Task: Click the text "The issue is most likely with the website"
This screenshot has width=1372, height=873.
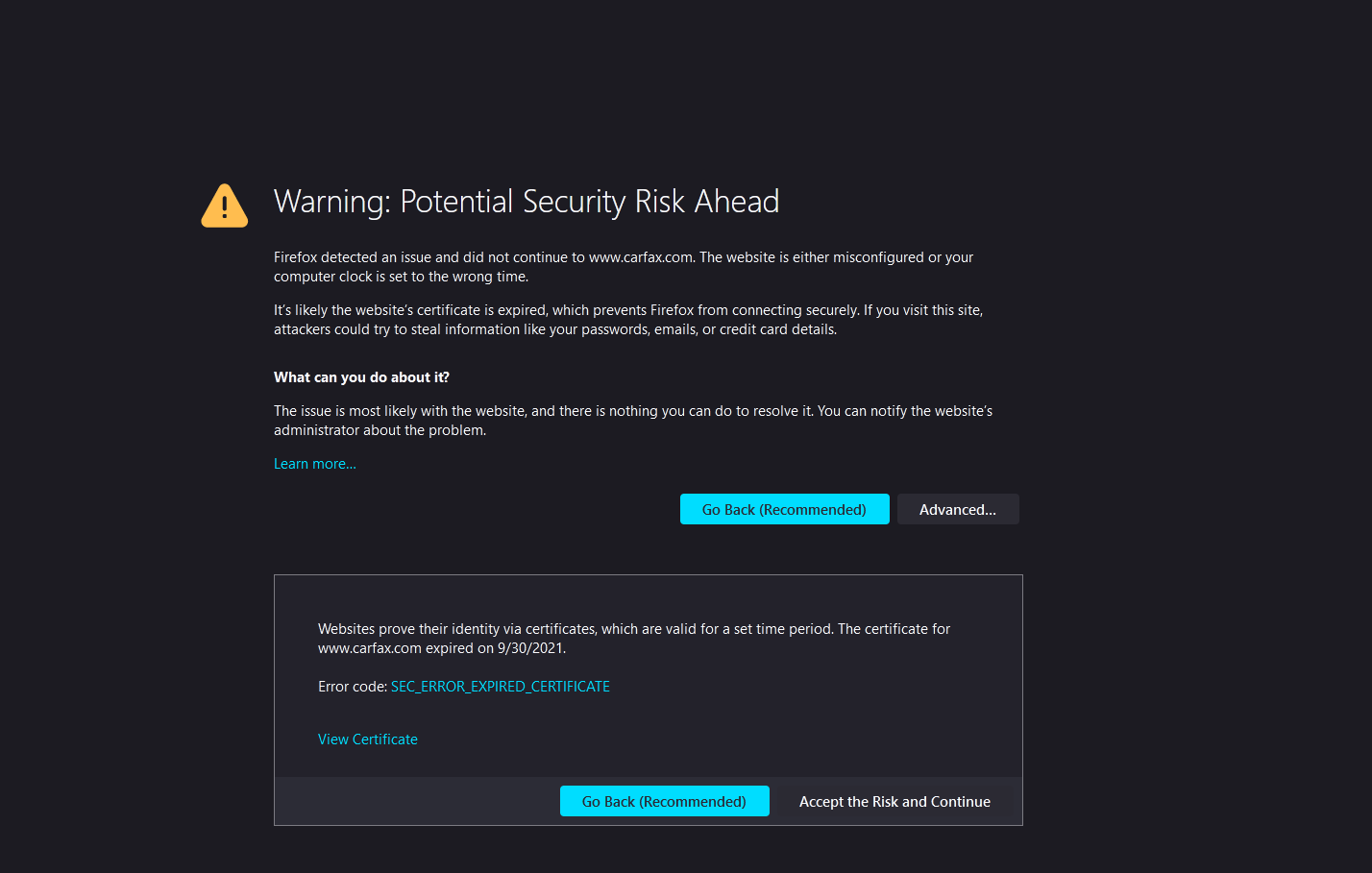Action: click(x=400, y=411)
